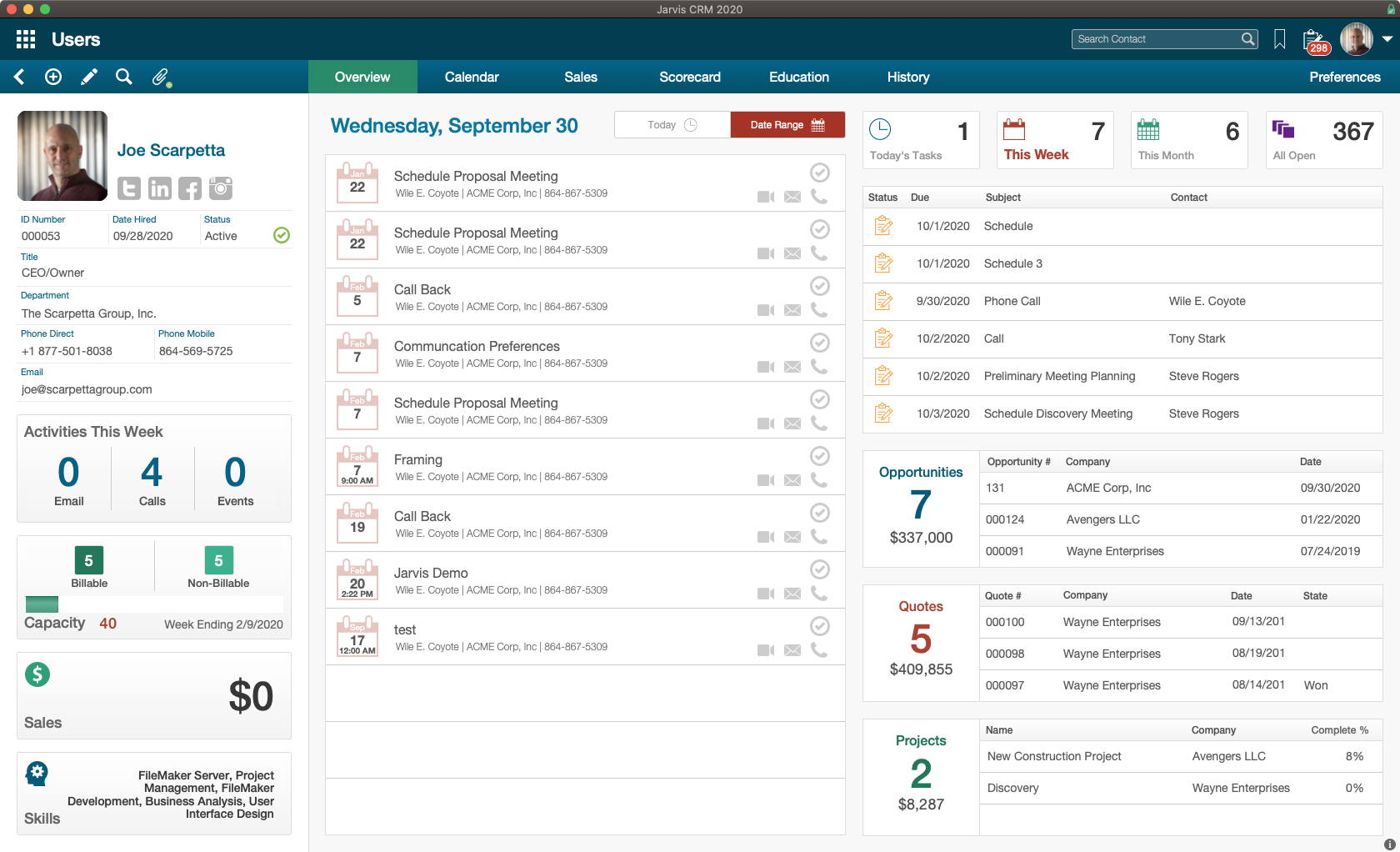The width and height of the screenshot is (1400, 852).
Task: Open the task icon for Phone Call row
Action: coord(883,300)
